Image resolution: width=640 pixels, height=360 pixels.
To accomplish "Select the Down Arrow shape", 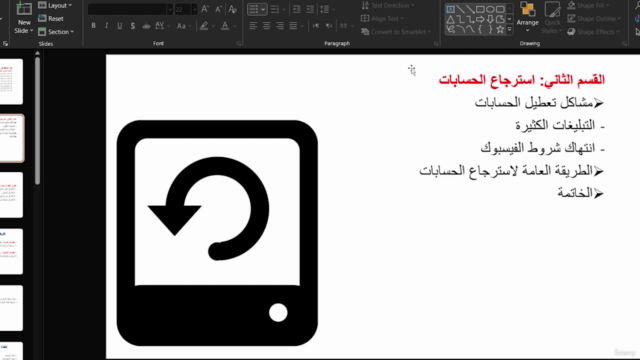I will [x=490, y=19].
